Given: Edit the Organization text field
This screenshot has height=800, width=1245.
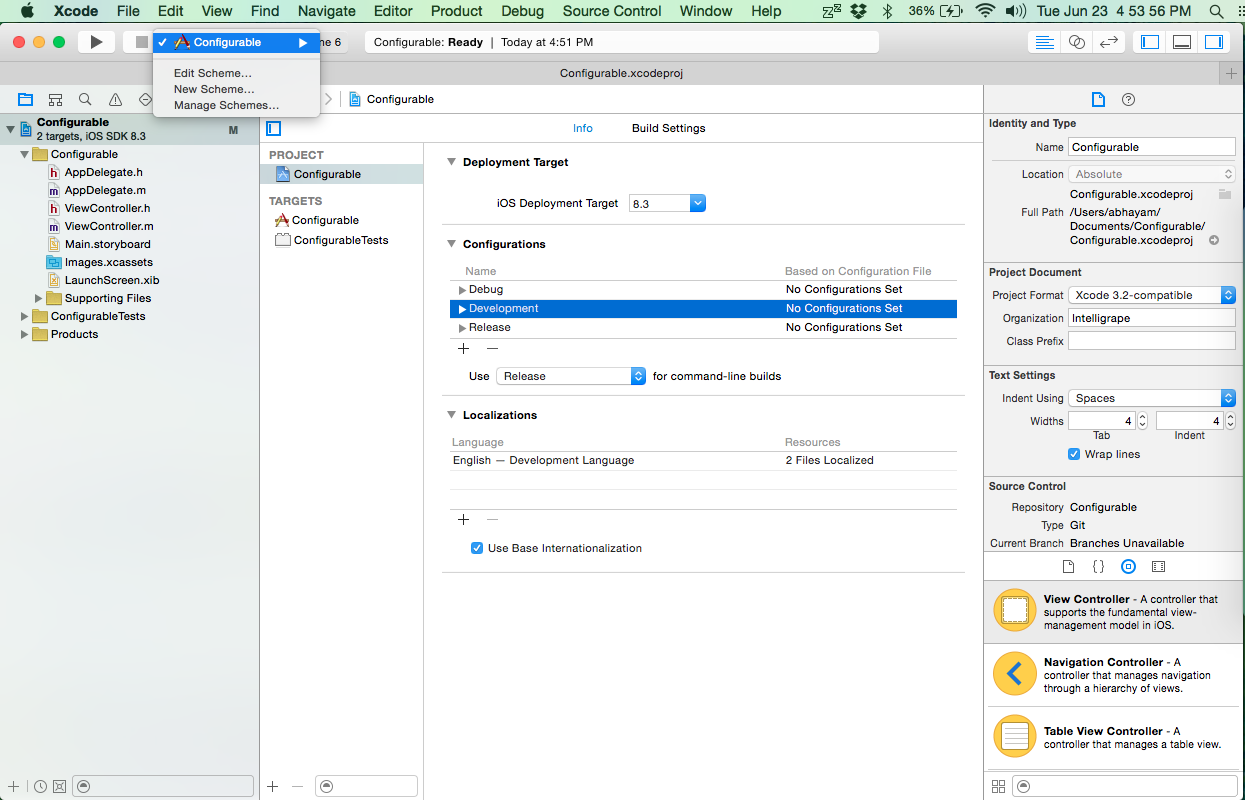Looking at the screenshot, I should 1152,318.
